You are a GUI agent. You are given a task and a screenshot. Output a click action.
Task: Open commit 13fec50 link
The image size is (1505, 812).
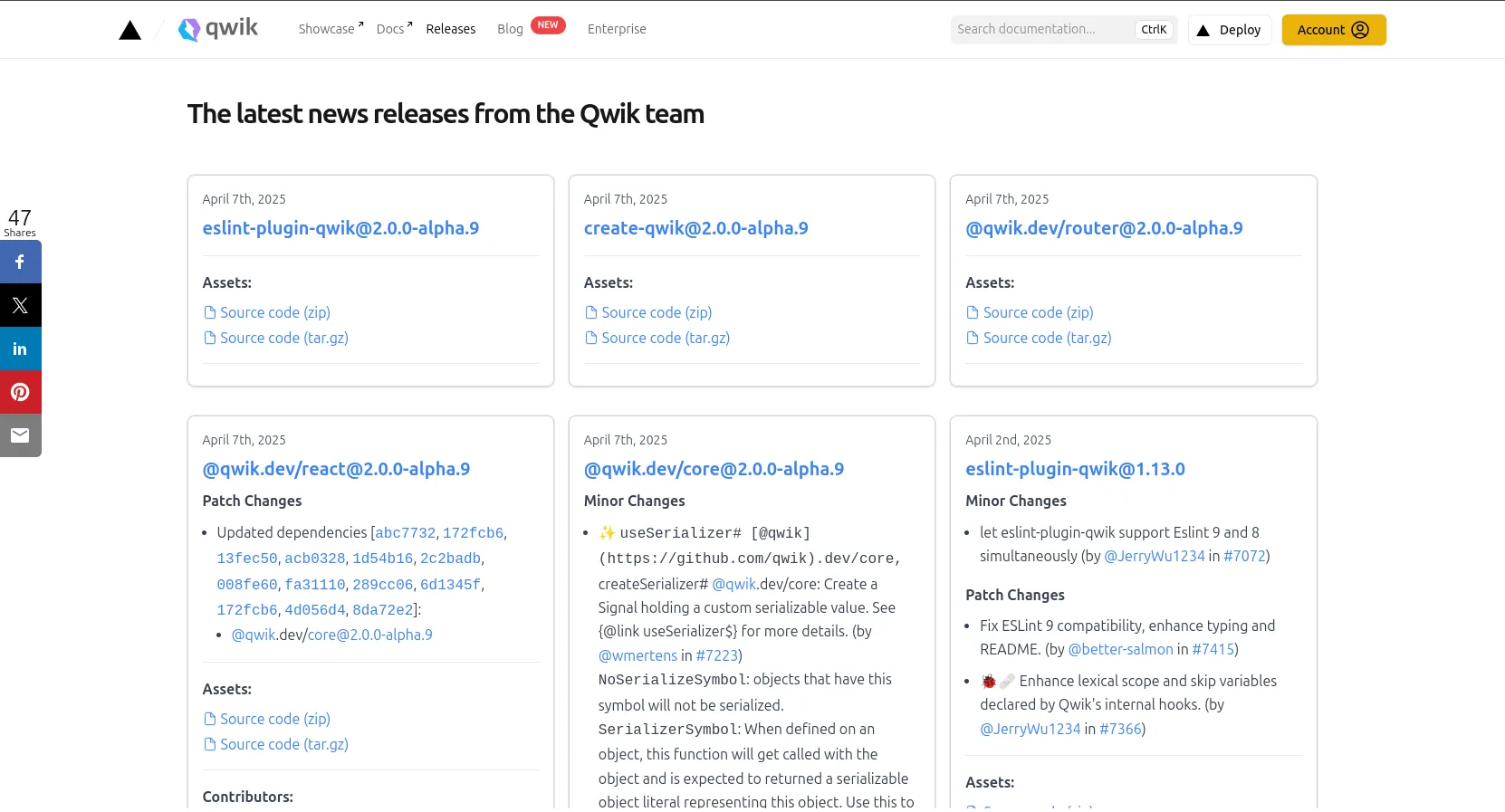click(x=247, y=559)
